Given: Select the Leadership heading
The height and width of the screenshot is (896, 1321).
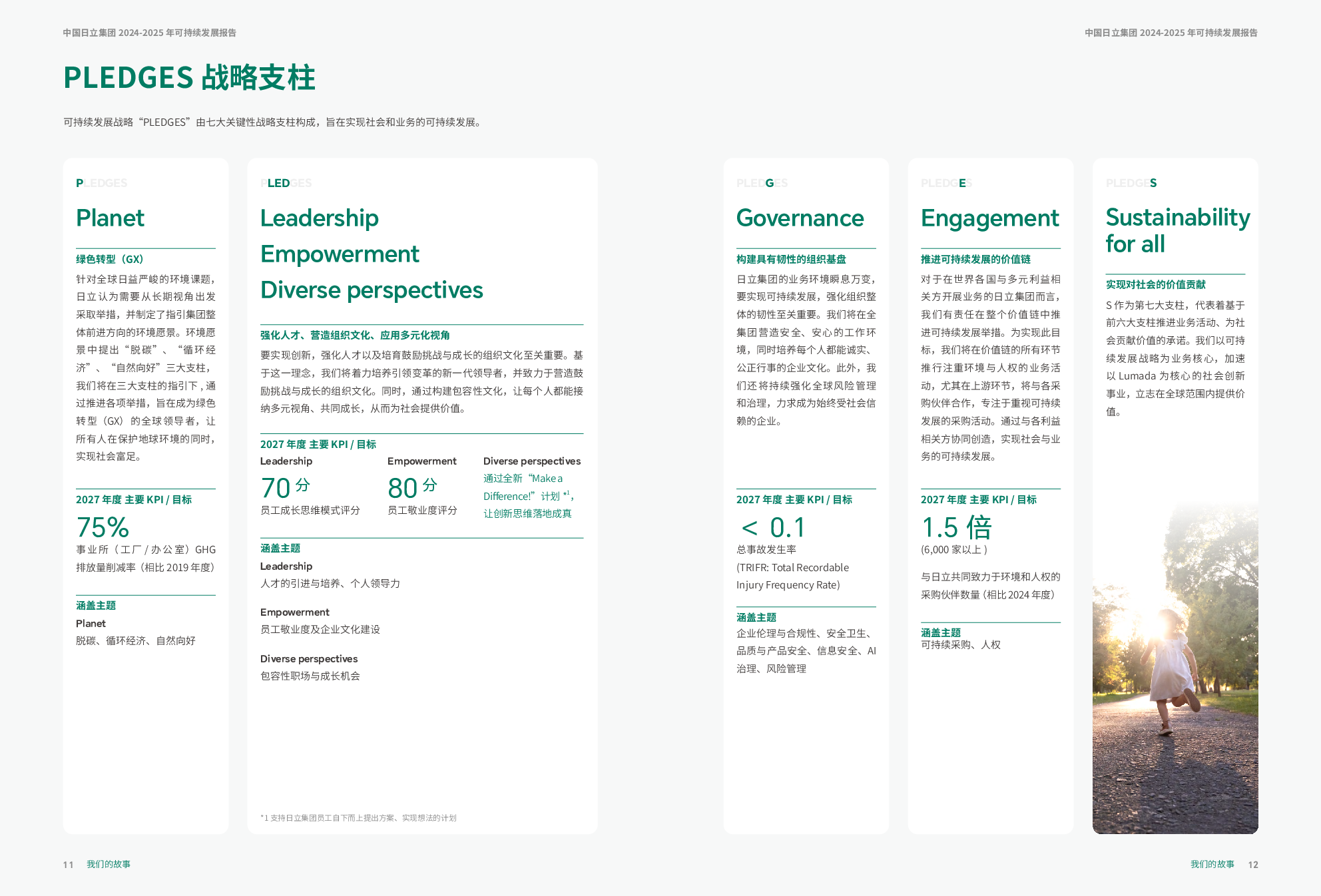Looking at the screenshot, I should pyautogui.click(x=319, y=218).
